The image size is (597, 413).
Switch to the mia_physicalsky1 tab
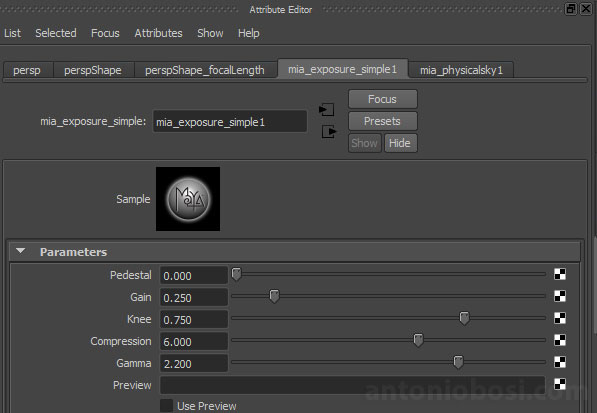coord(461,70)
